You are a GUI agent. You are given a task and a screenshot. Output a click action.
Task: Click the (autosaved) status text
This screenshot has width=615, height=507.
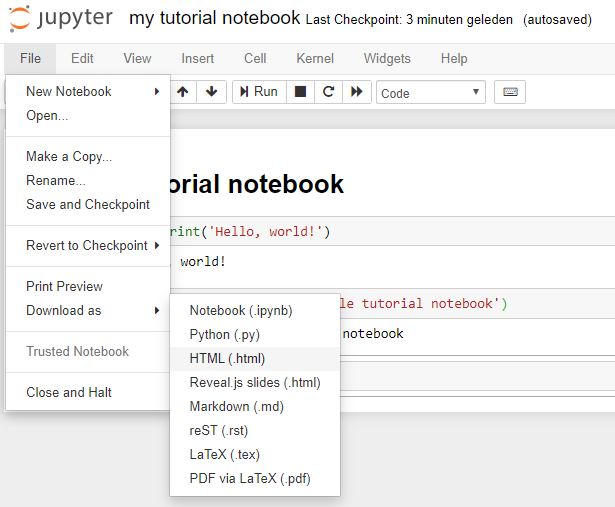click(x=557, y=20)
